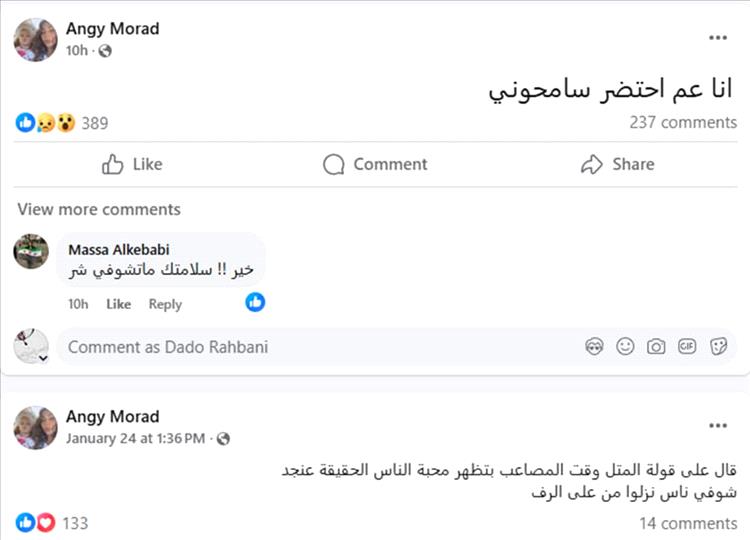Open the 237 comments list
Screen dimensions: 750x540
(x=683, y=122)
